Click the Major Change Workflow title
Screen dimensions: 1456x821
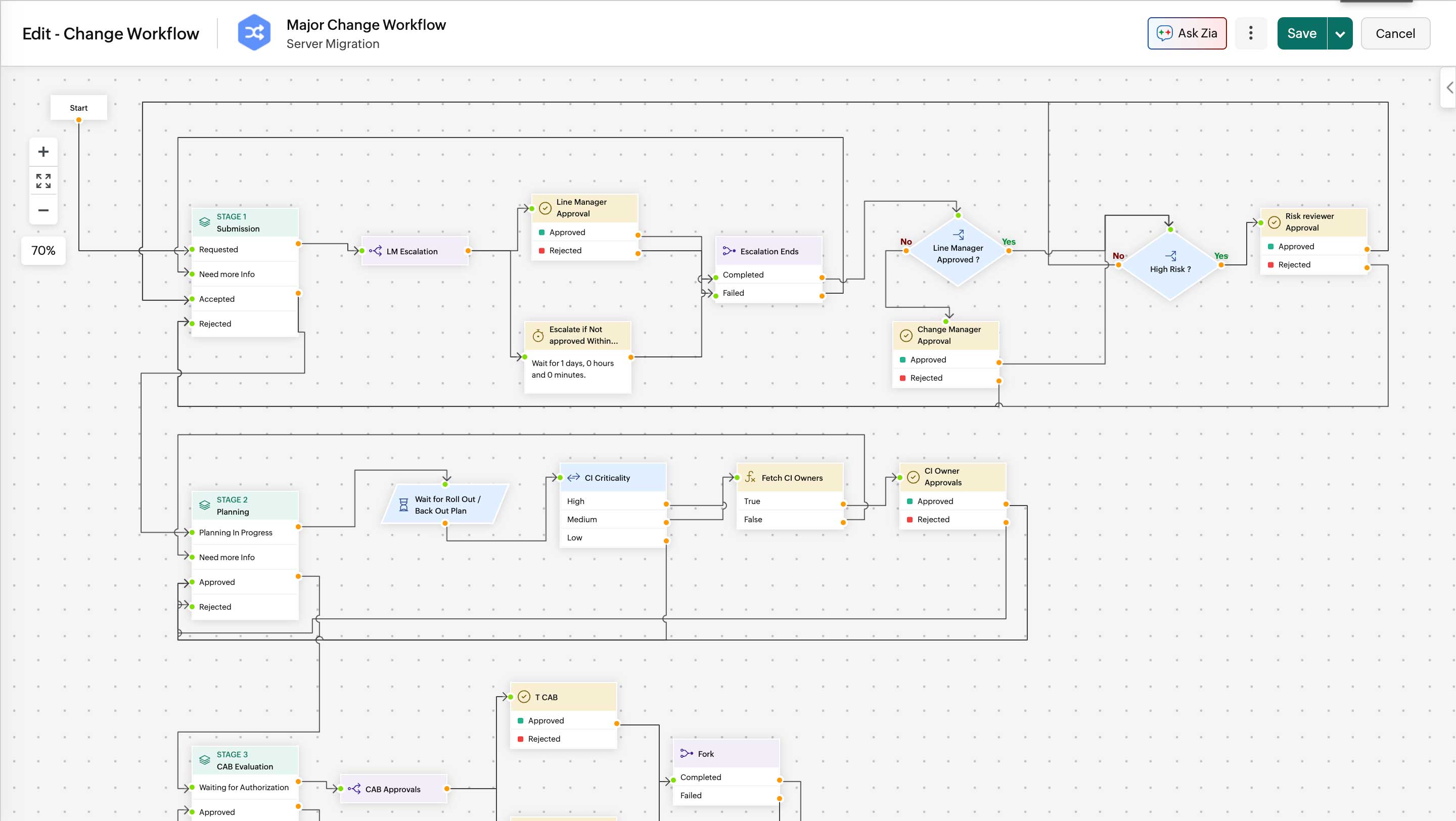(366, 24)
